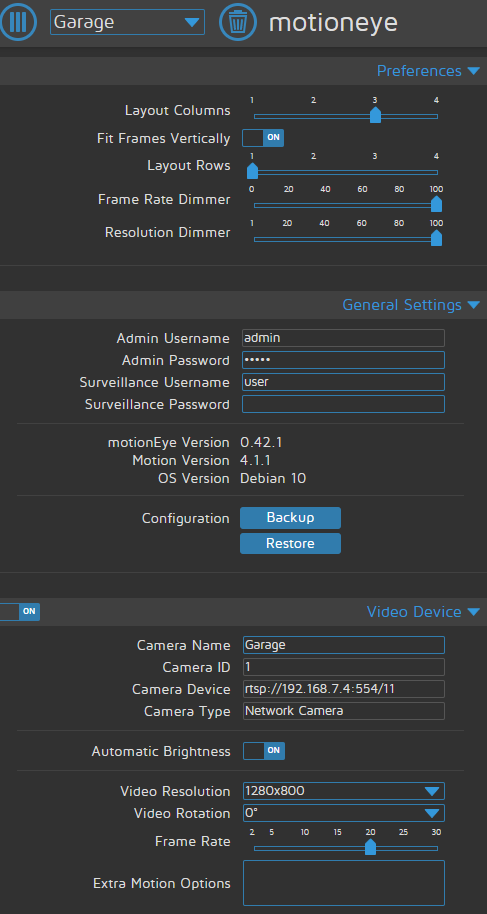Click the Resolution Dimmer slider handle

[x=436, y=238]
